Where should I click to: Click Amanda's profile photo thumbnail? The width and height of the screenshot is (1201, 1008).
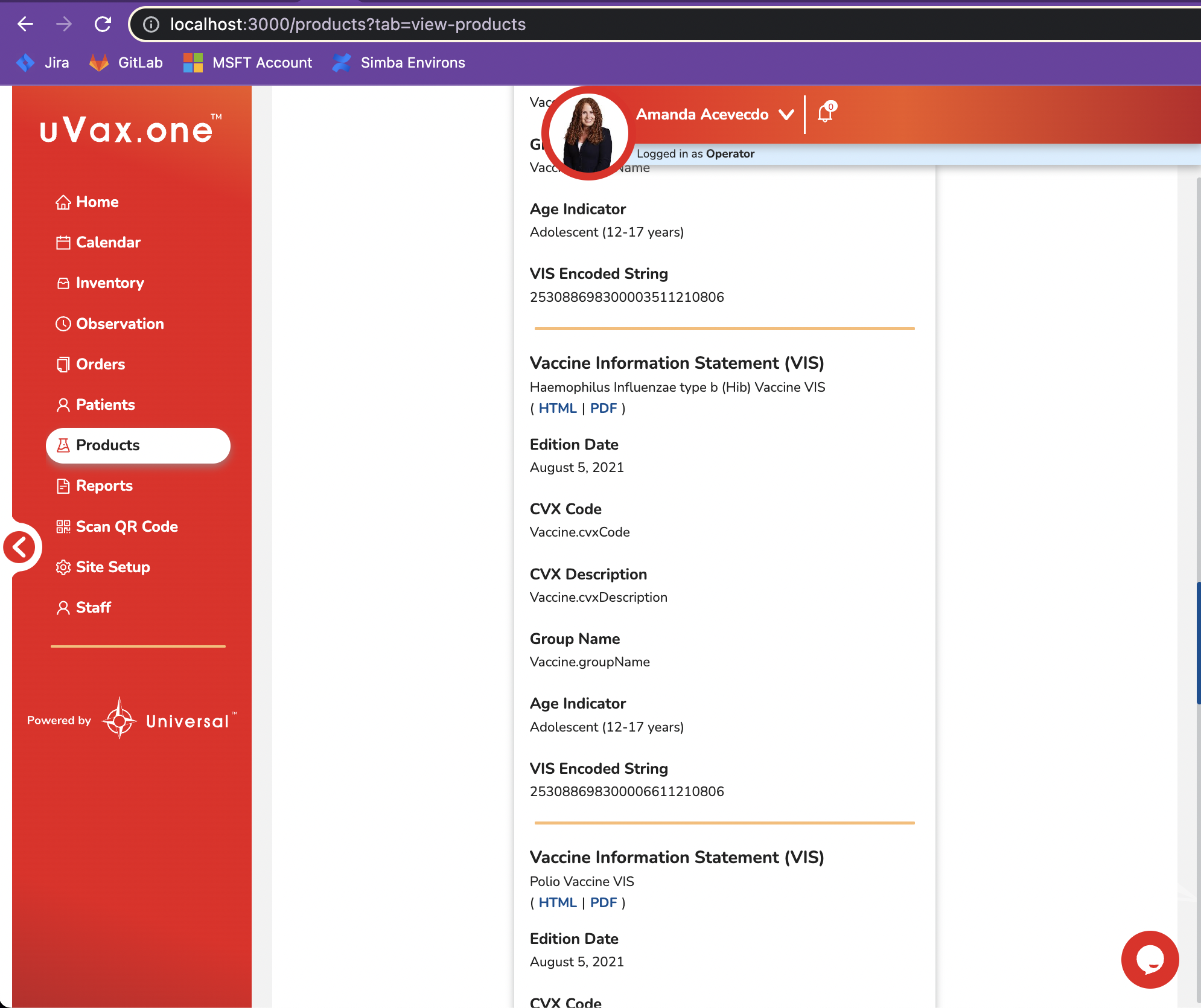pos(587,134)
